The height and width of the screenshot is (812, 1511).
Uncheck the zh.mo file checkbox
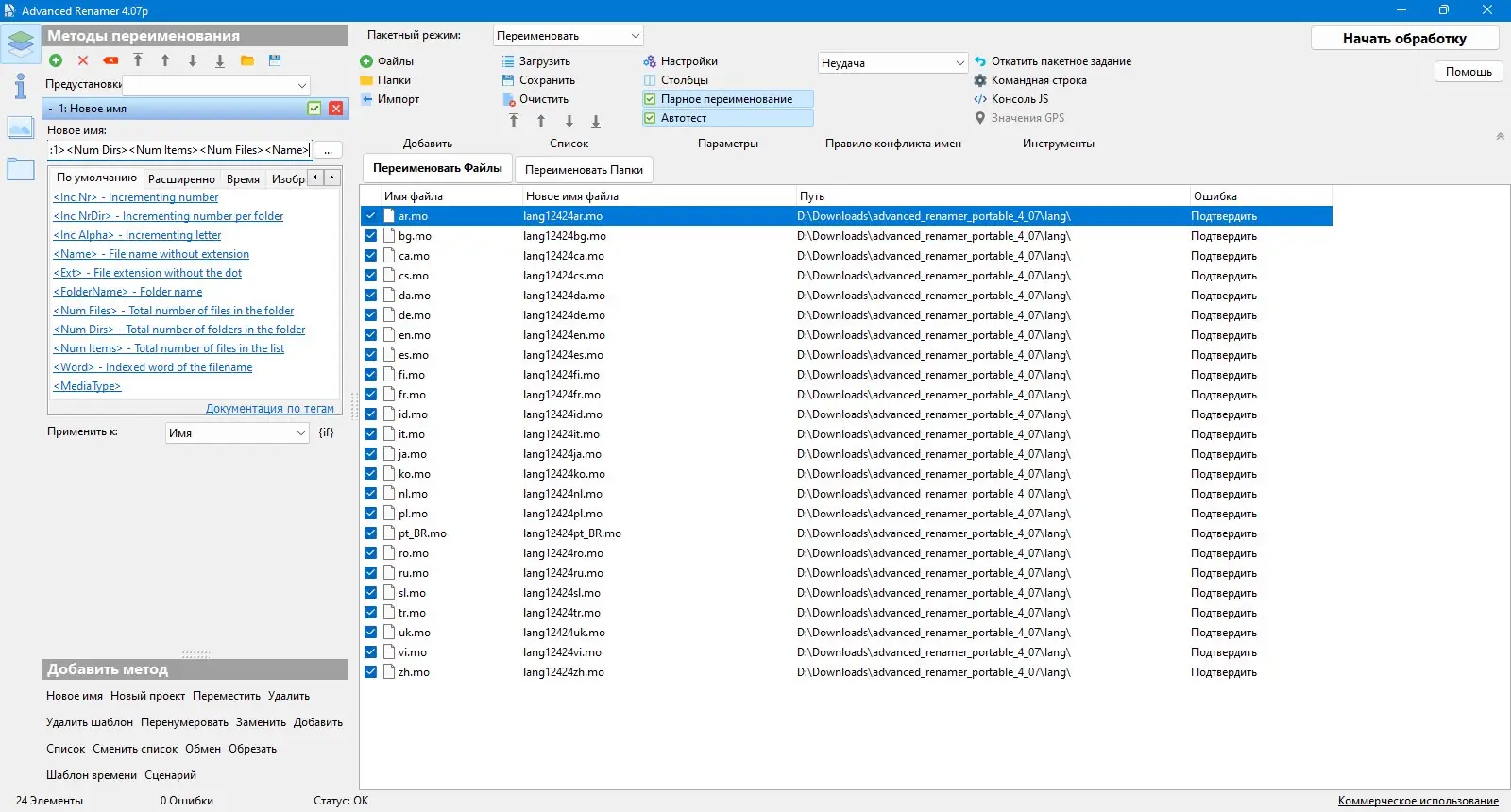point(370,672)
